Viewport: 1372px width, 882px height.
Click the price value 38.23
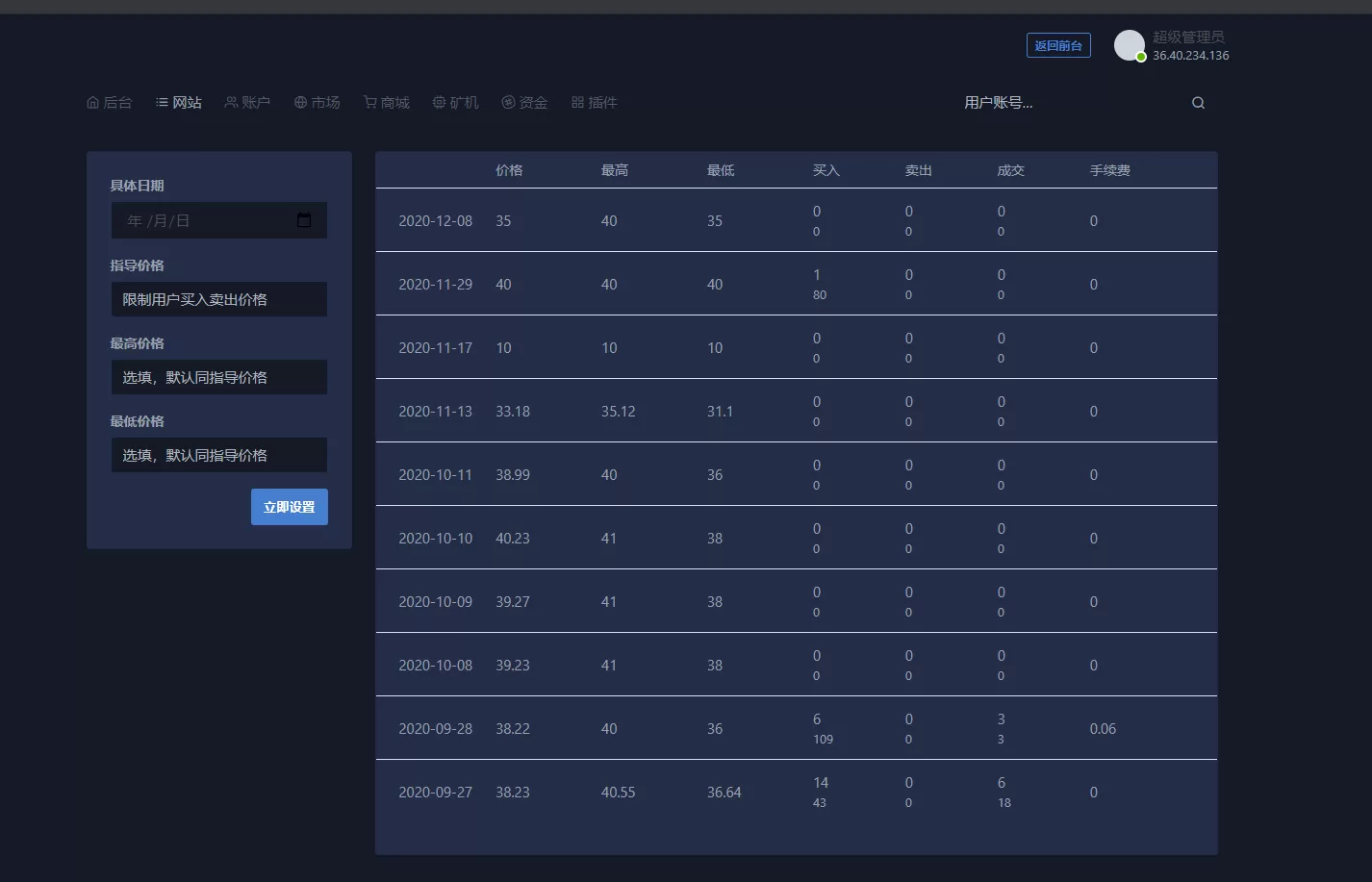[513, 793]
